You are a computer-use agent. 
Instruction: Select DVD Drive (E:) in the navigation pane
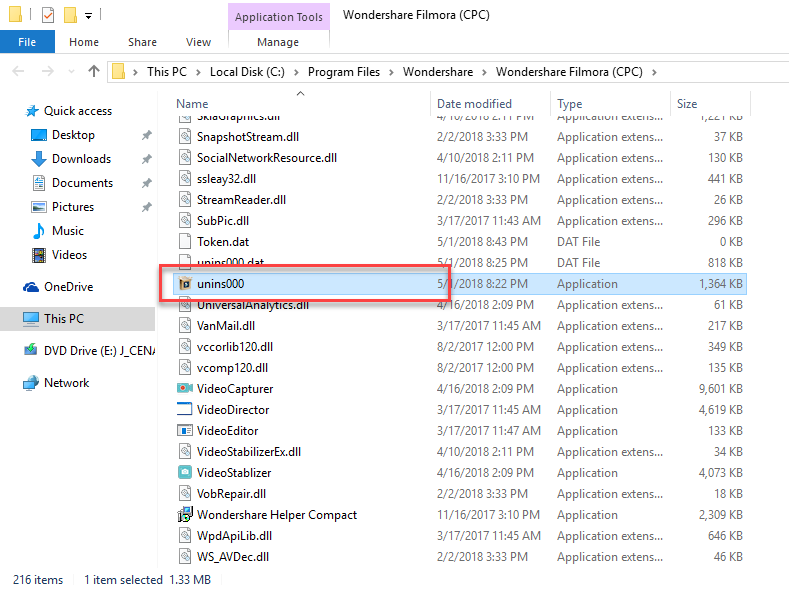(x=99, y=351)
